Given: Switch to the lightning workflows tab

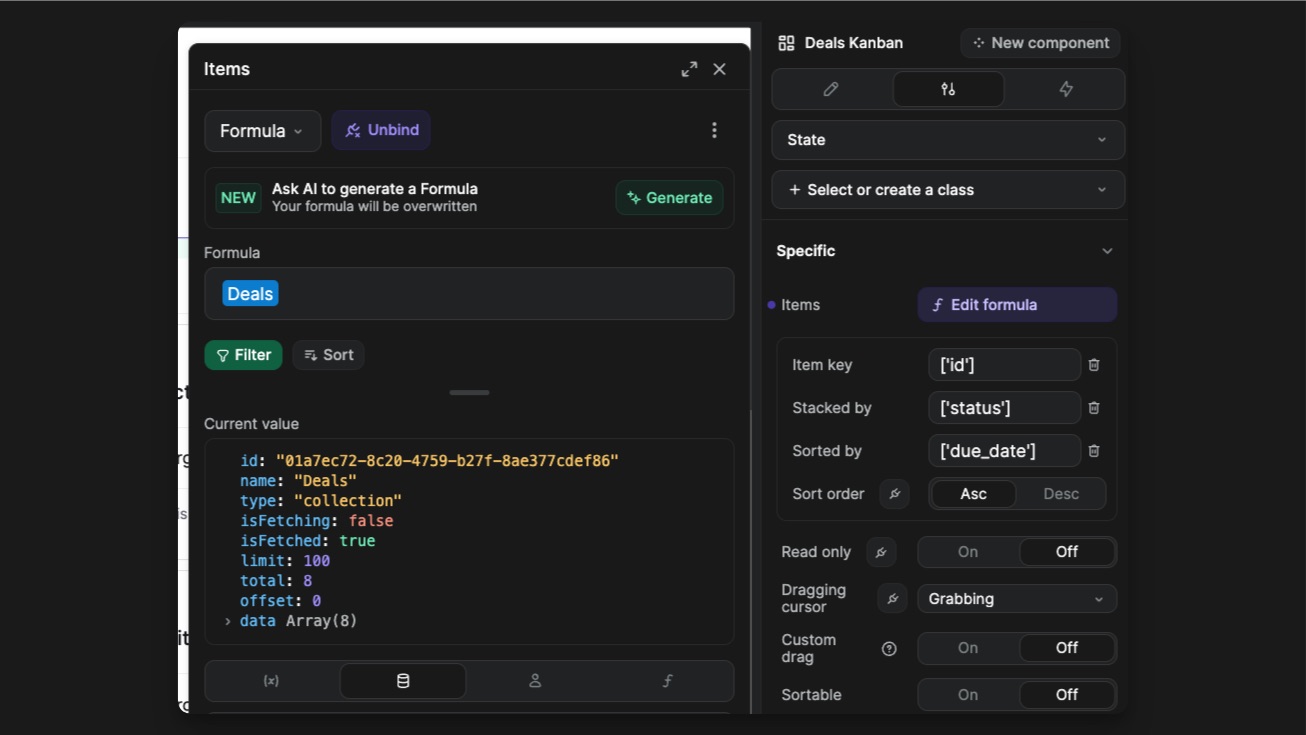Looking at the screenshot, I should [x=1066, y=89].
